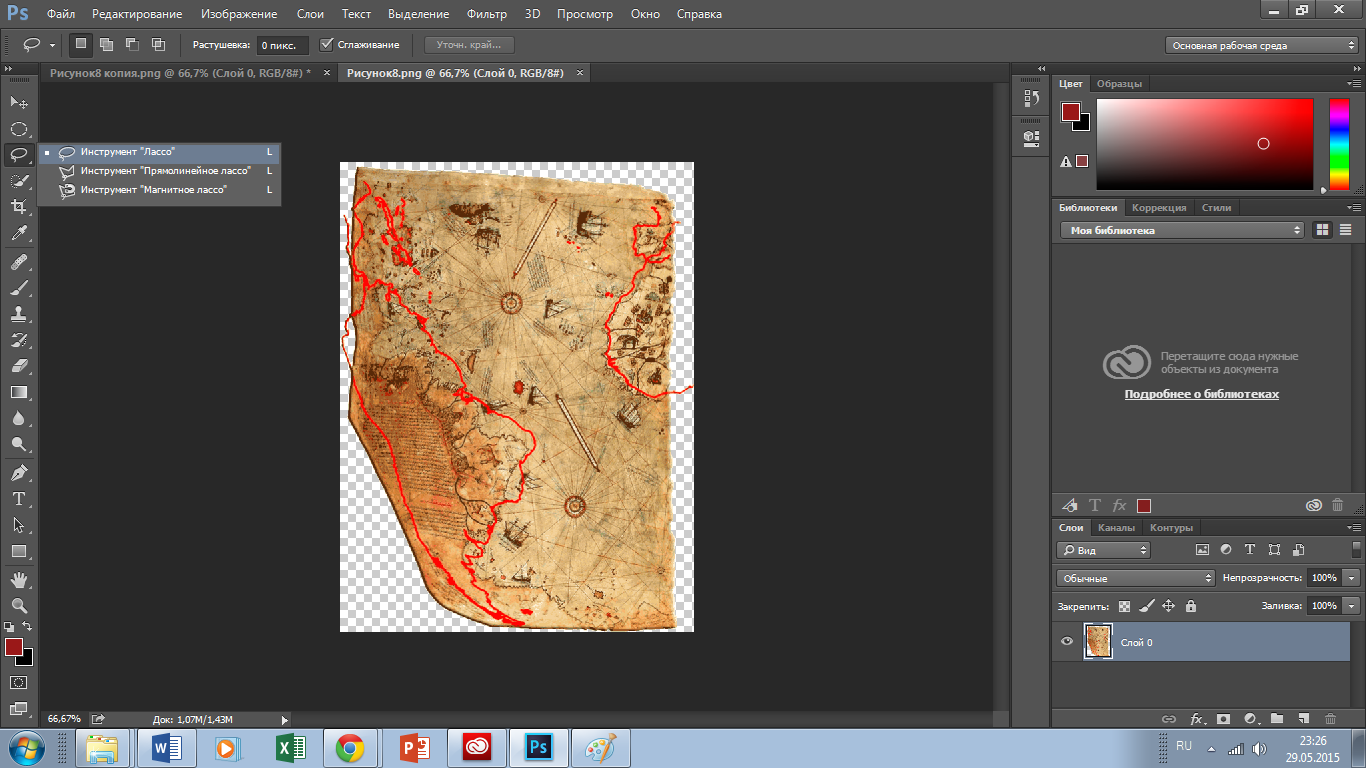Image resolution: width=1366 pixels, height=768 pixels.
Task: Select the Move tool
Action: [19, 102]
